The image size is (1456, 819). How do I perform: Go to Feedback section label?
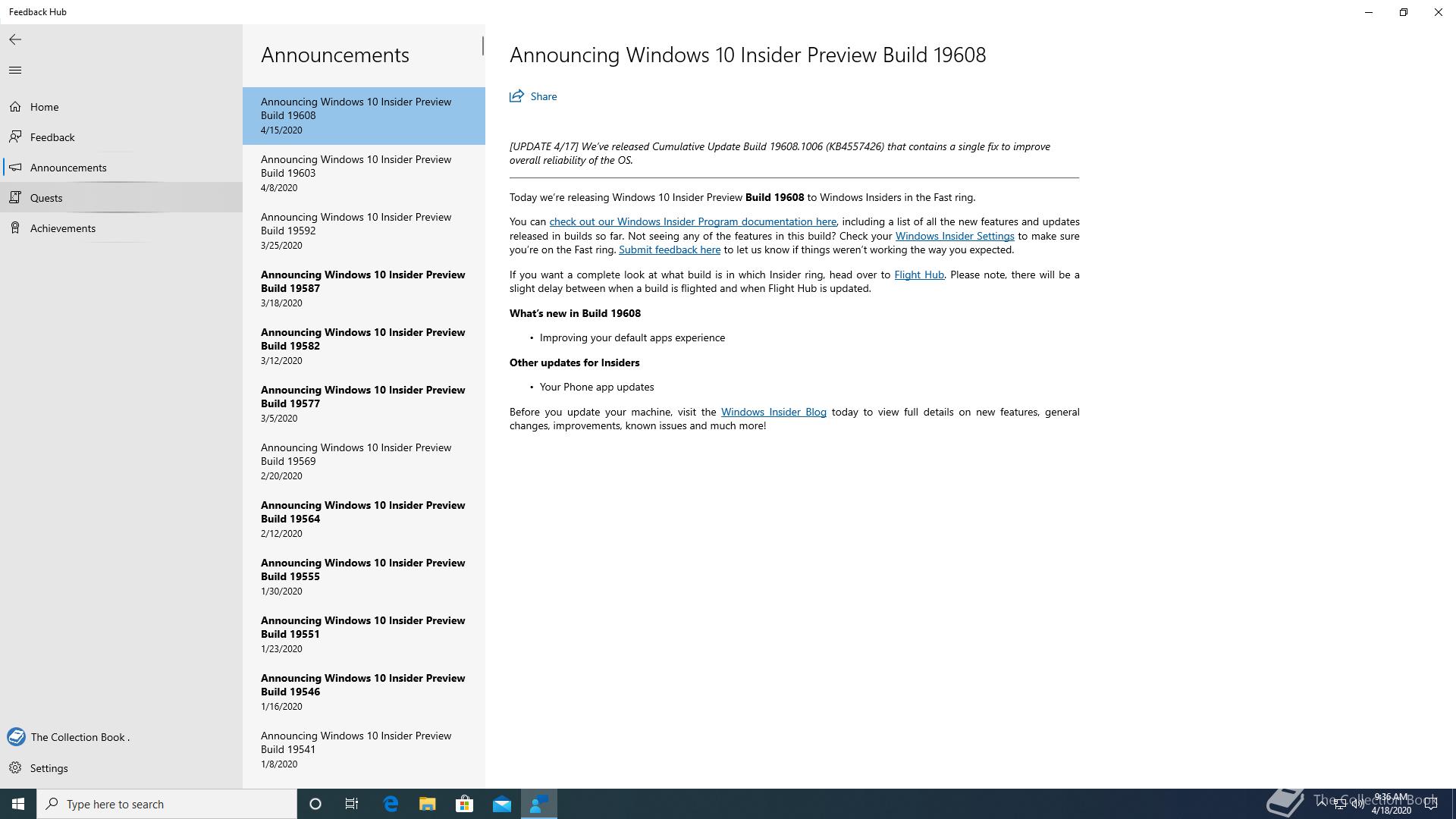tap(52, 137)
